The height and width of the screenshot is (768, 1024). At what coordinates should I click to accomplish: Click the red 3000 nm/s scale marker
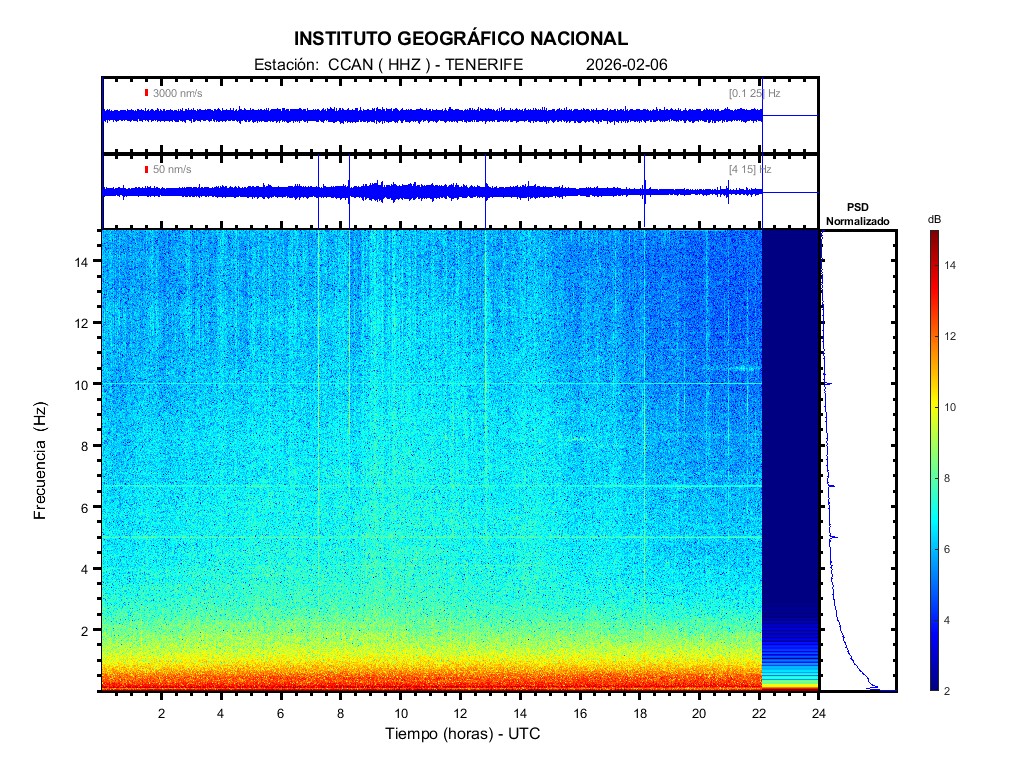pos(146,93)
